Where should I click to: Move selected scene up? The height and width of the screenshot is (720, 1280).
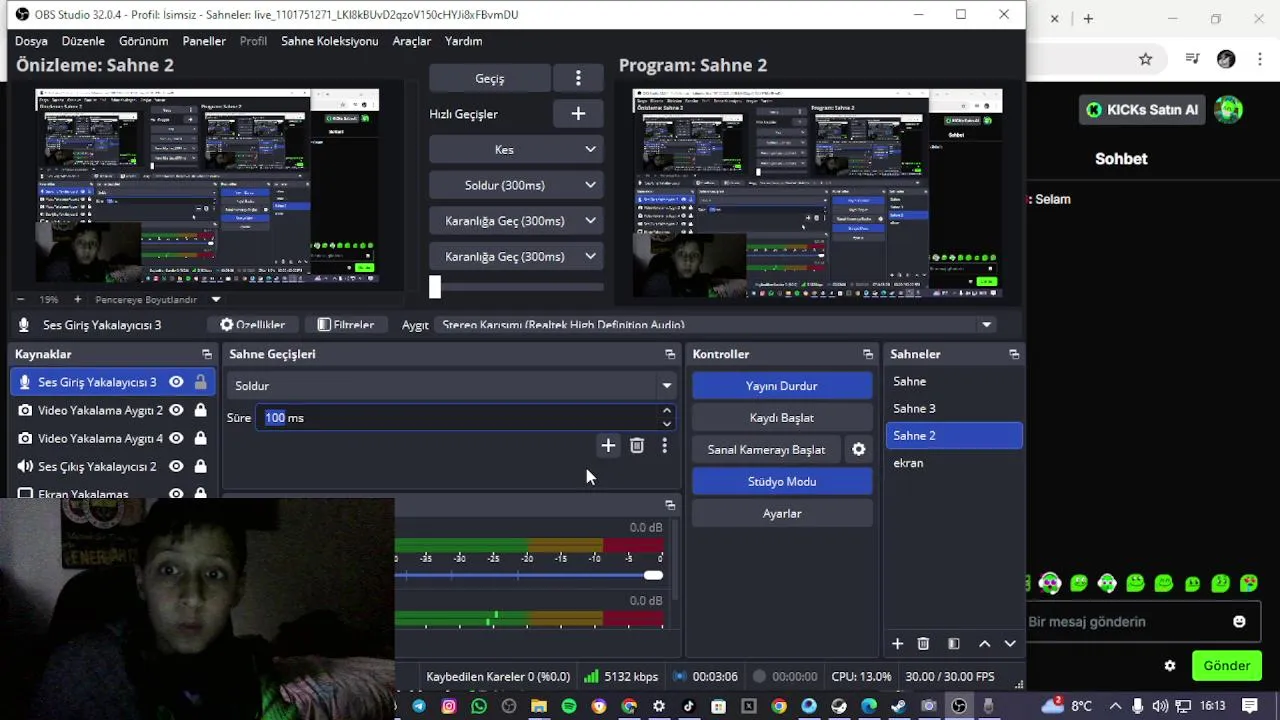pos(984,644)
